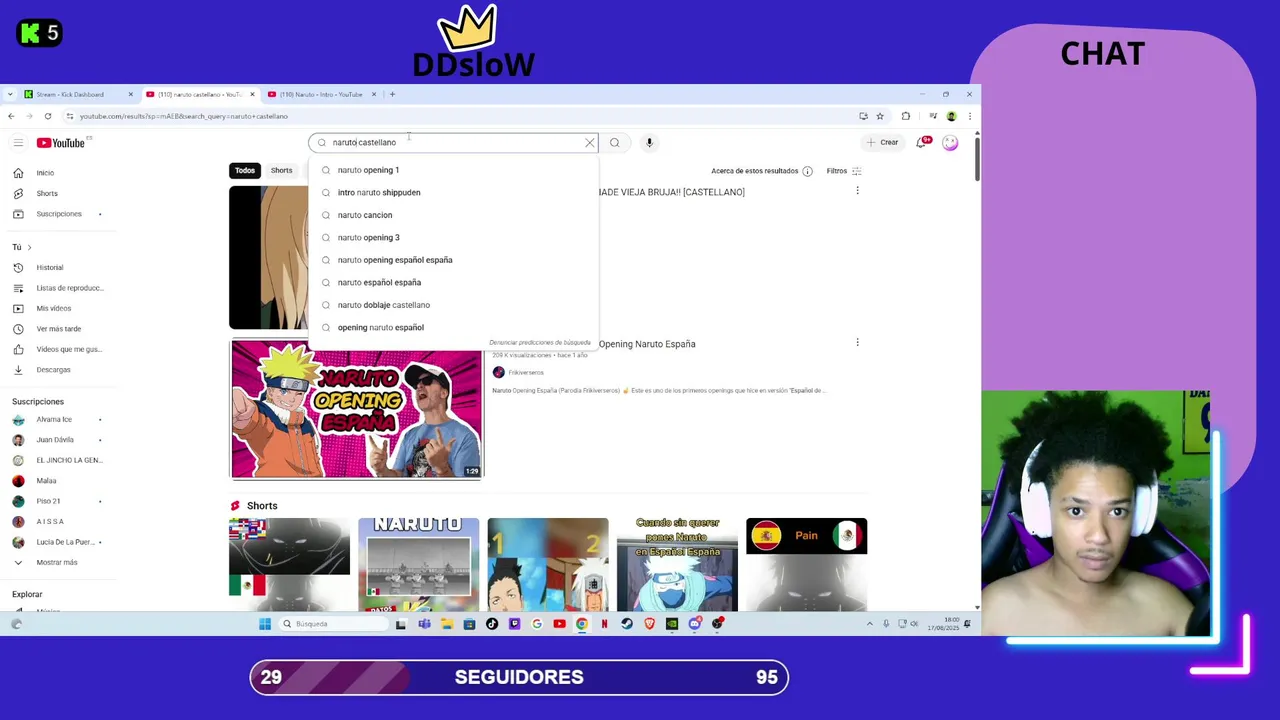Screen dimensions: 1280x720
Task: Open the Chrome three-dot menu
Action: point(970,116)
